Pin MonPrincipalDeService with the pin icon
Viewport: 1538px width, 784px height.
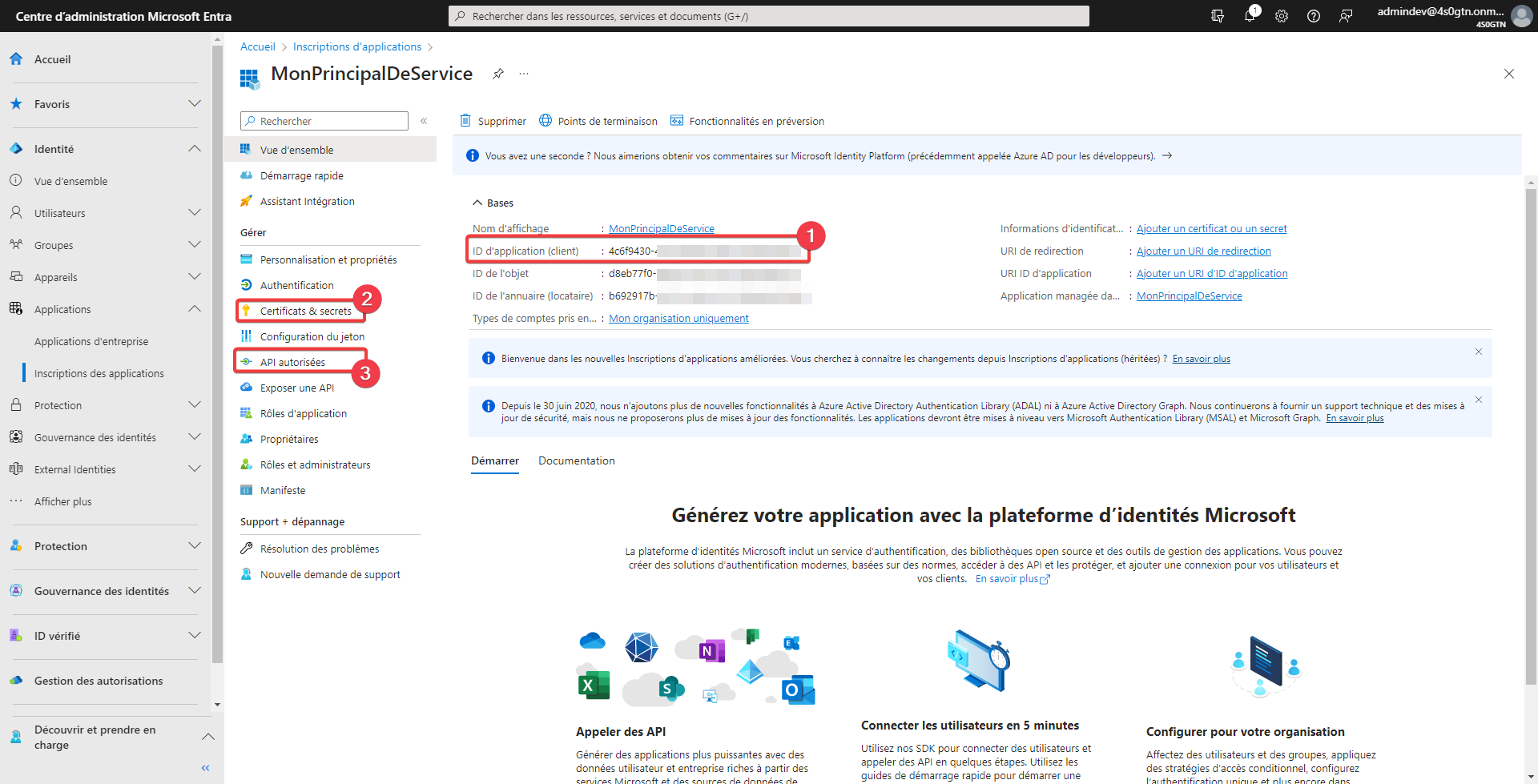pyautogui.click(x=498, y=74)
